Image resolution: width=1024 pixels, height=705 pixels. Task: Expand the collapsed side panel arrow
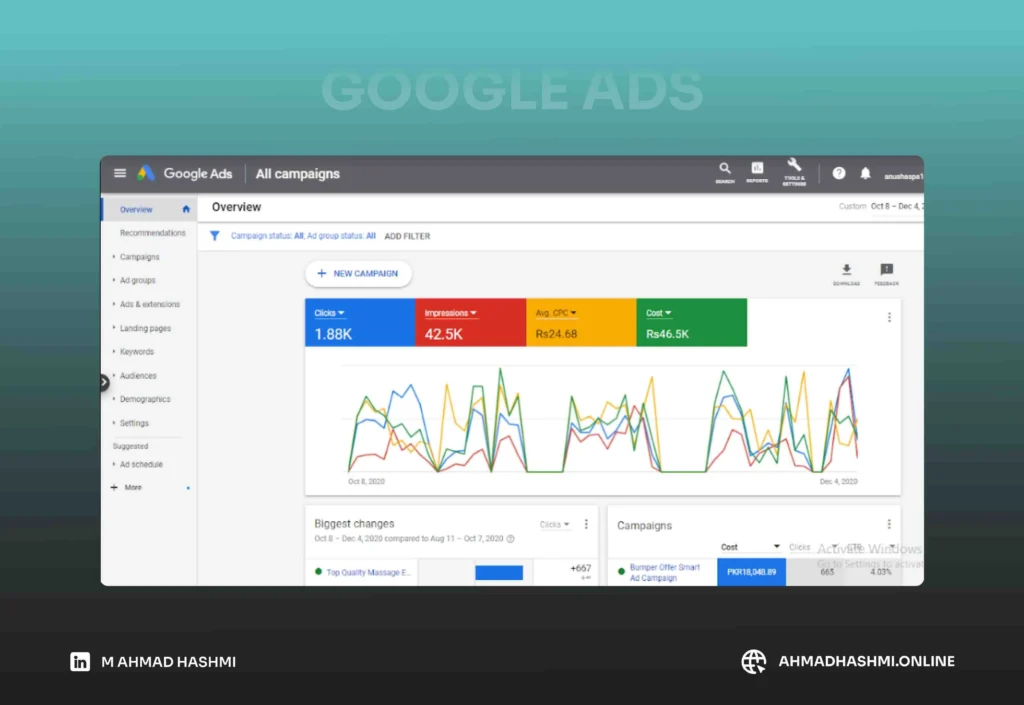104,382
